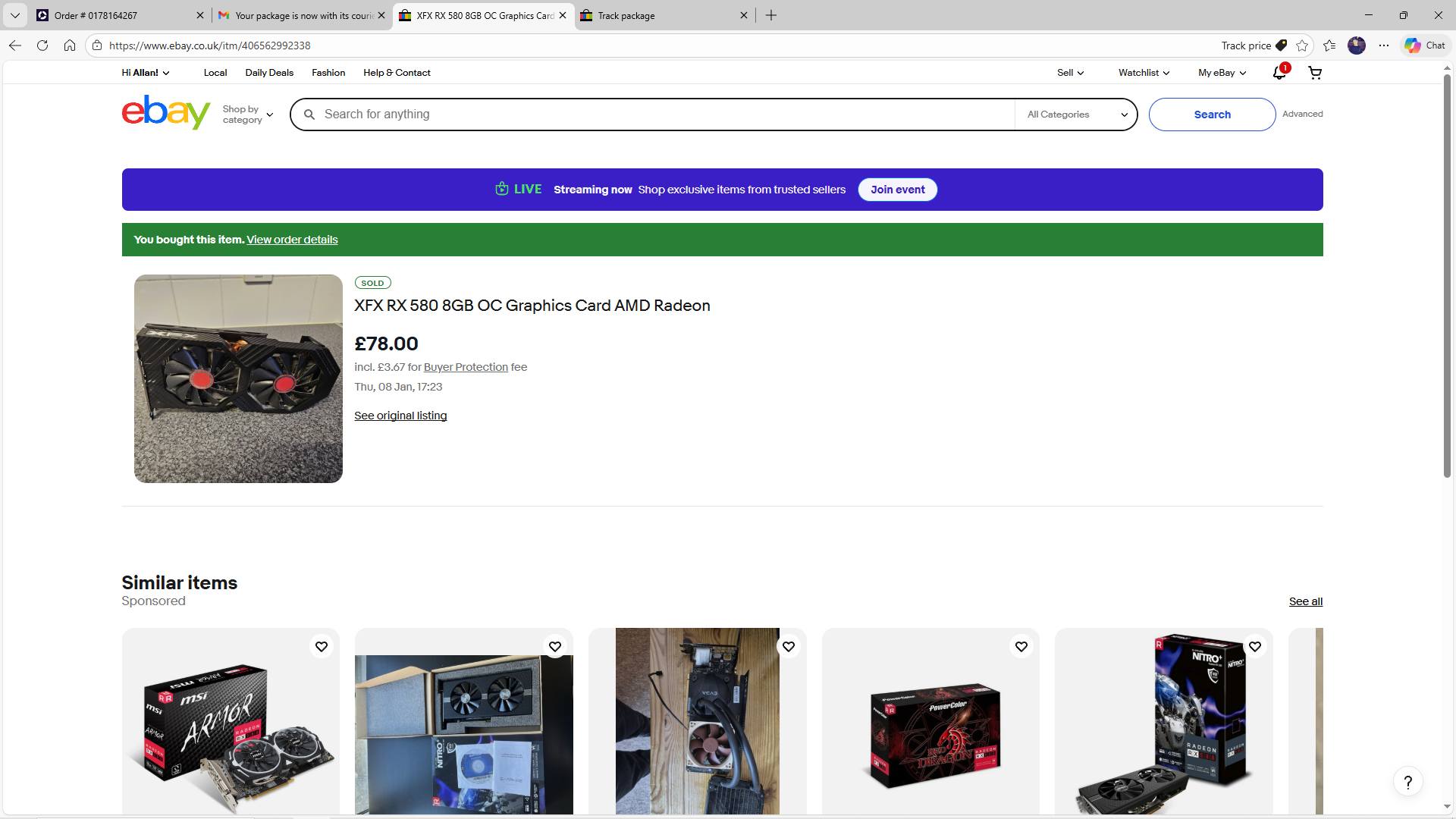Watchlist heart for PowerColor Red Dragon

click(1021, 647)
